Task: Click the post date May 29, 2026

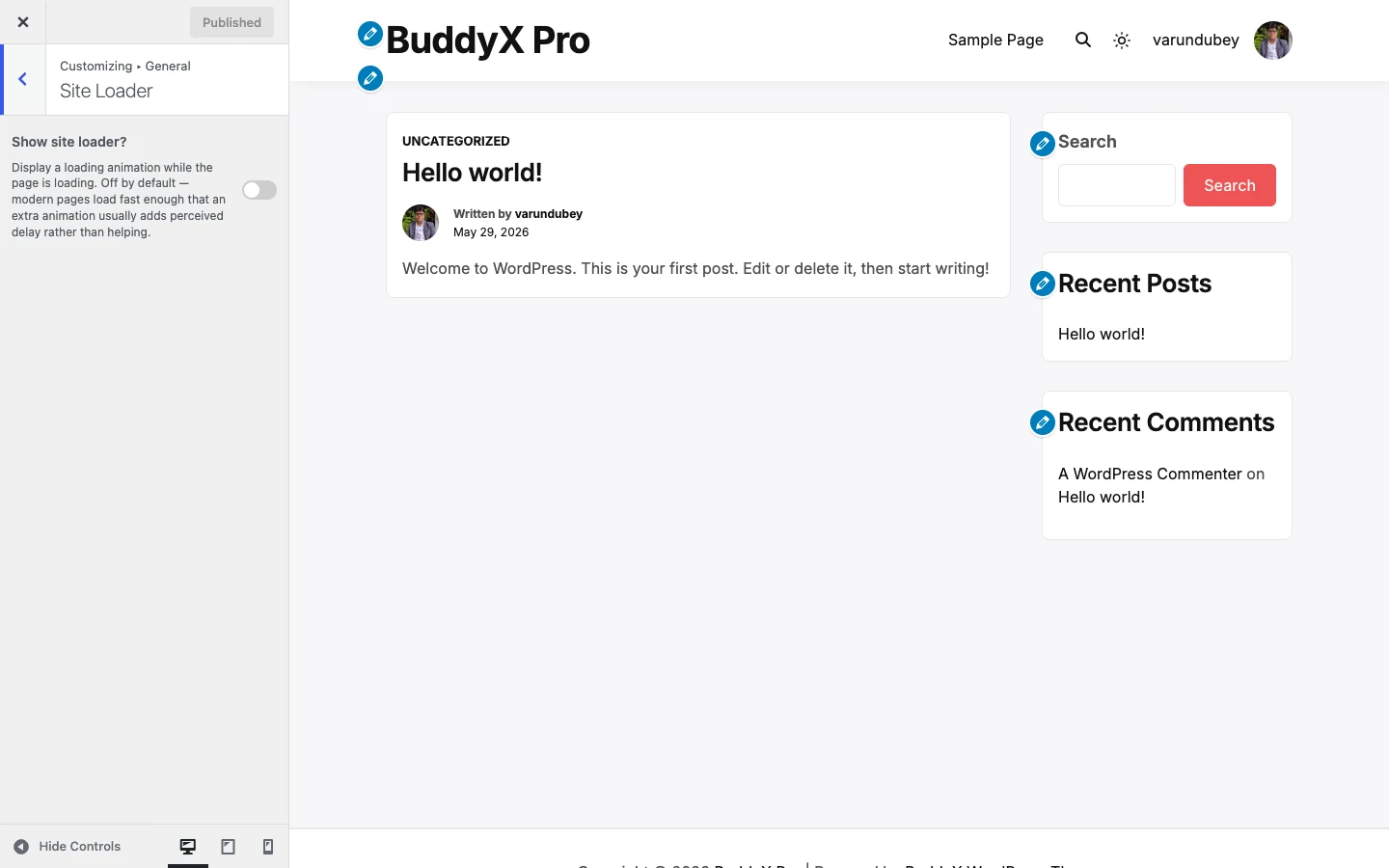Action: (491, 232)
